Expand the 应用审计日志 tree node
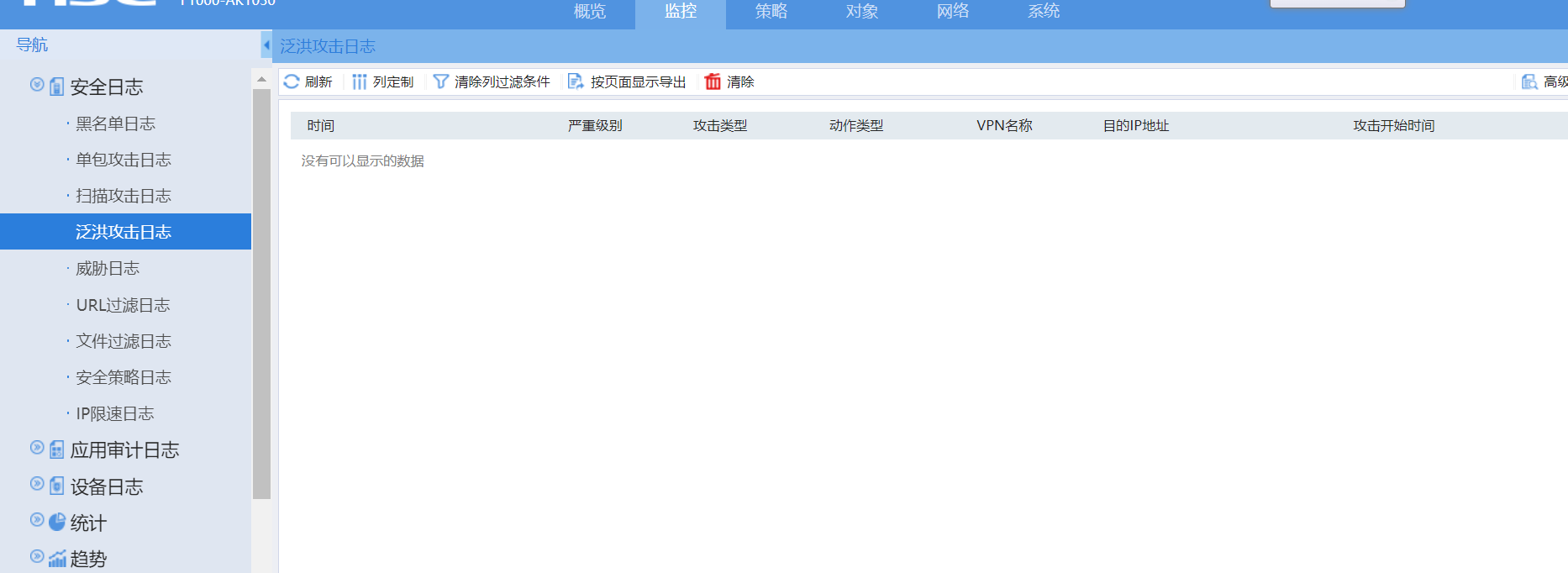 click(x=37, y=447)
